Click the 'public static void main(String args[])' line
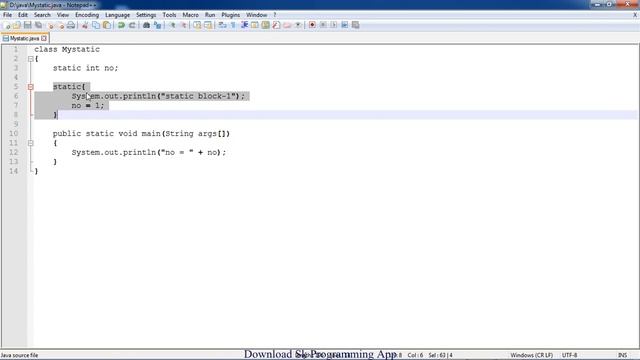The width and height of the screenshot is (640, 360). tap(141, 134)
